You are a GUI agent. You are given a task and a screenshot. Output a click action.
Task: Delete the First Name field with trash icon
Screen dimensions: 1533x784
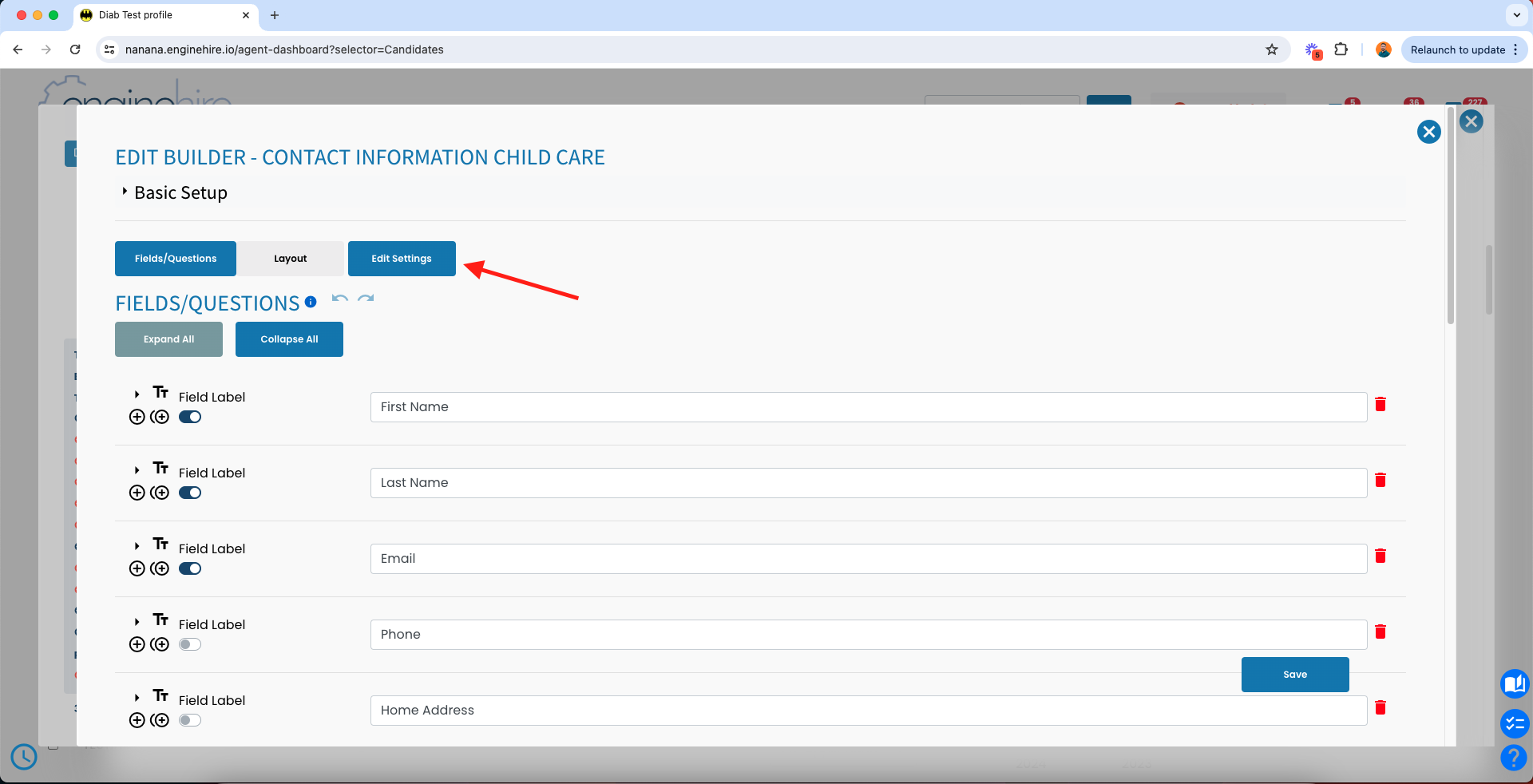pos(1380,404)
